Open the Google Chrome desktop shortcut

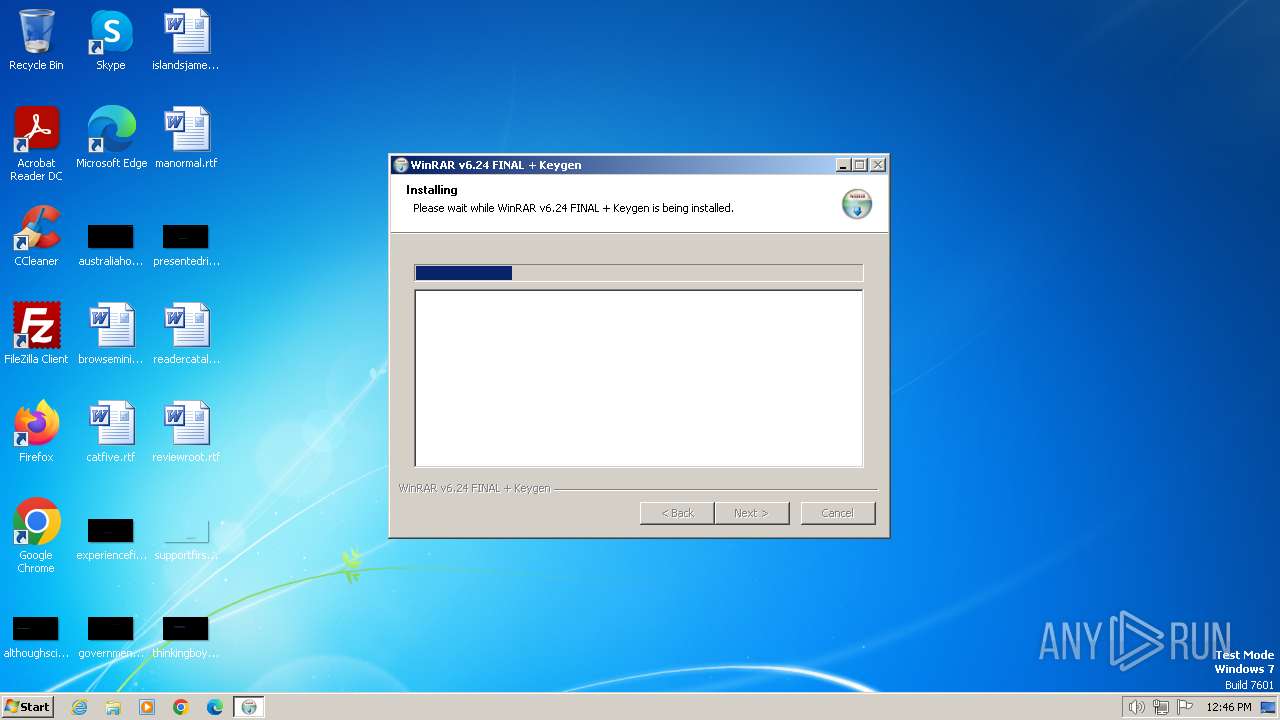(36, 536)
